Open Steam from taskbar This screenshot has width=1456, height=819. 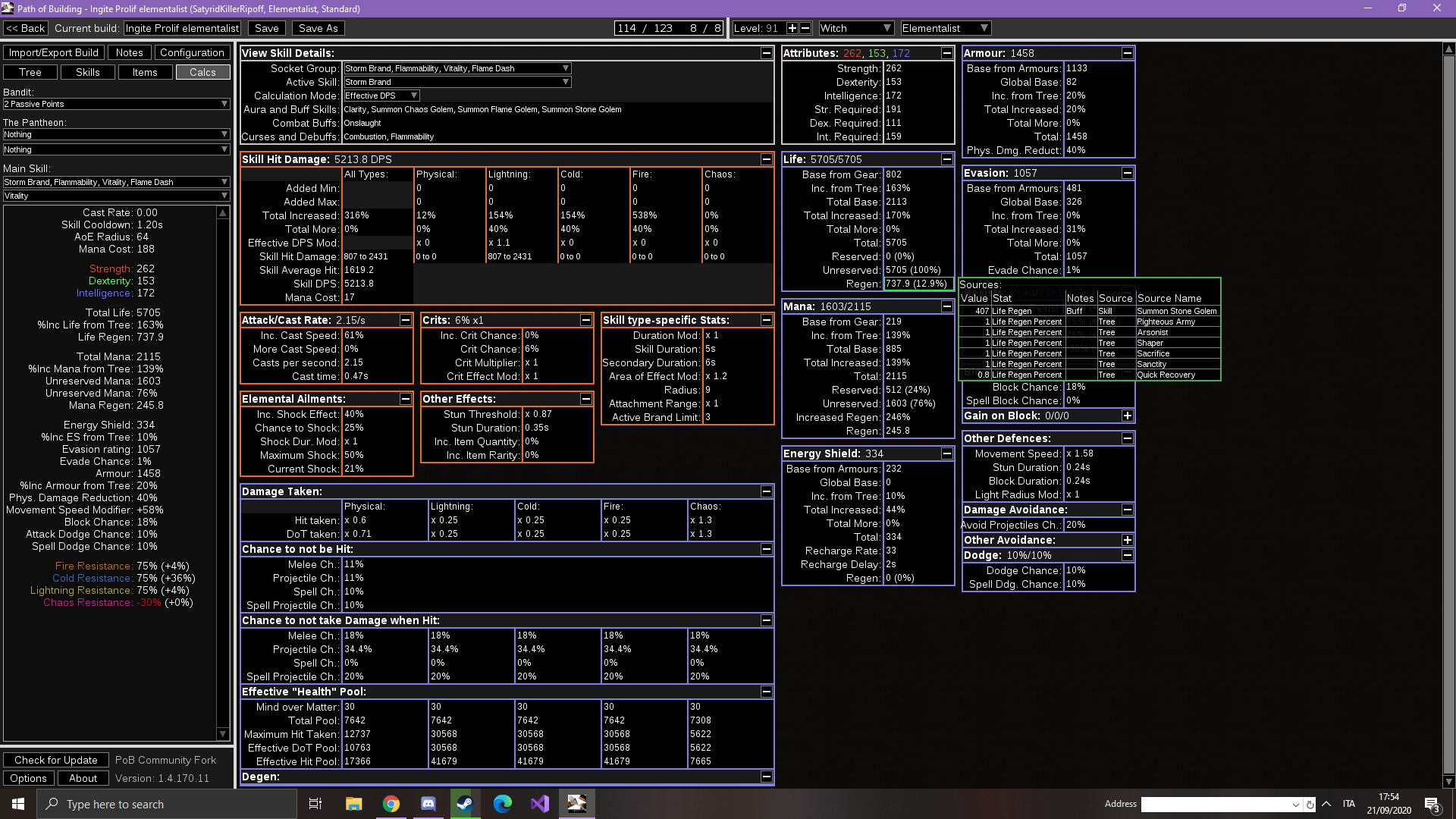coord(466,804)
